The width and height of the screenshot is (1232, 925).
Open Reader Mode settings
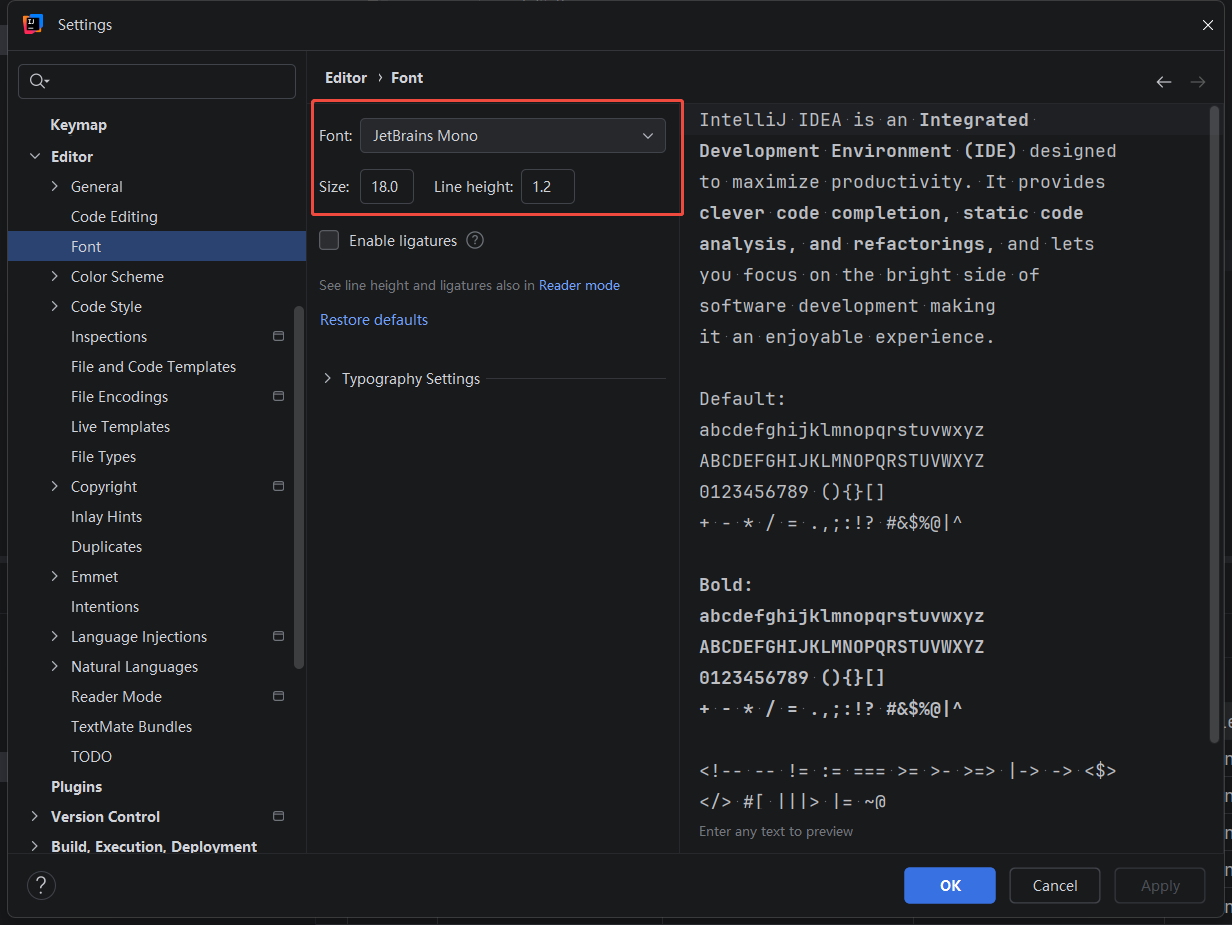point(116,697)
